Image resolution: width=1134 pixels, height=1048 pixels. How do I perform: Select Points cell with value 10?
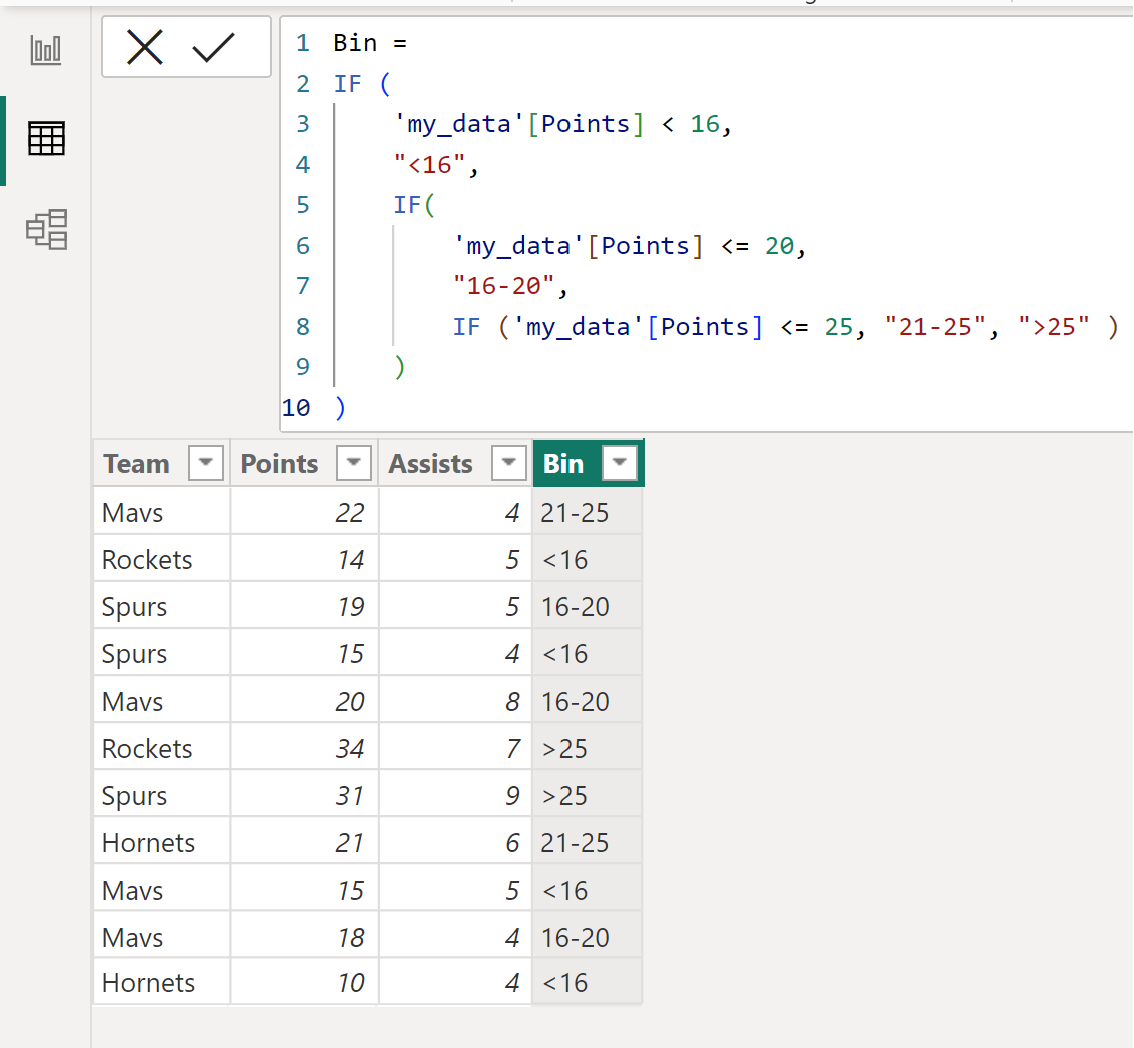304,982
